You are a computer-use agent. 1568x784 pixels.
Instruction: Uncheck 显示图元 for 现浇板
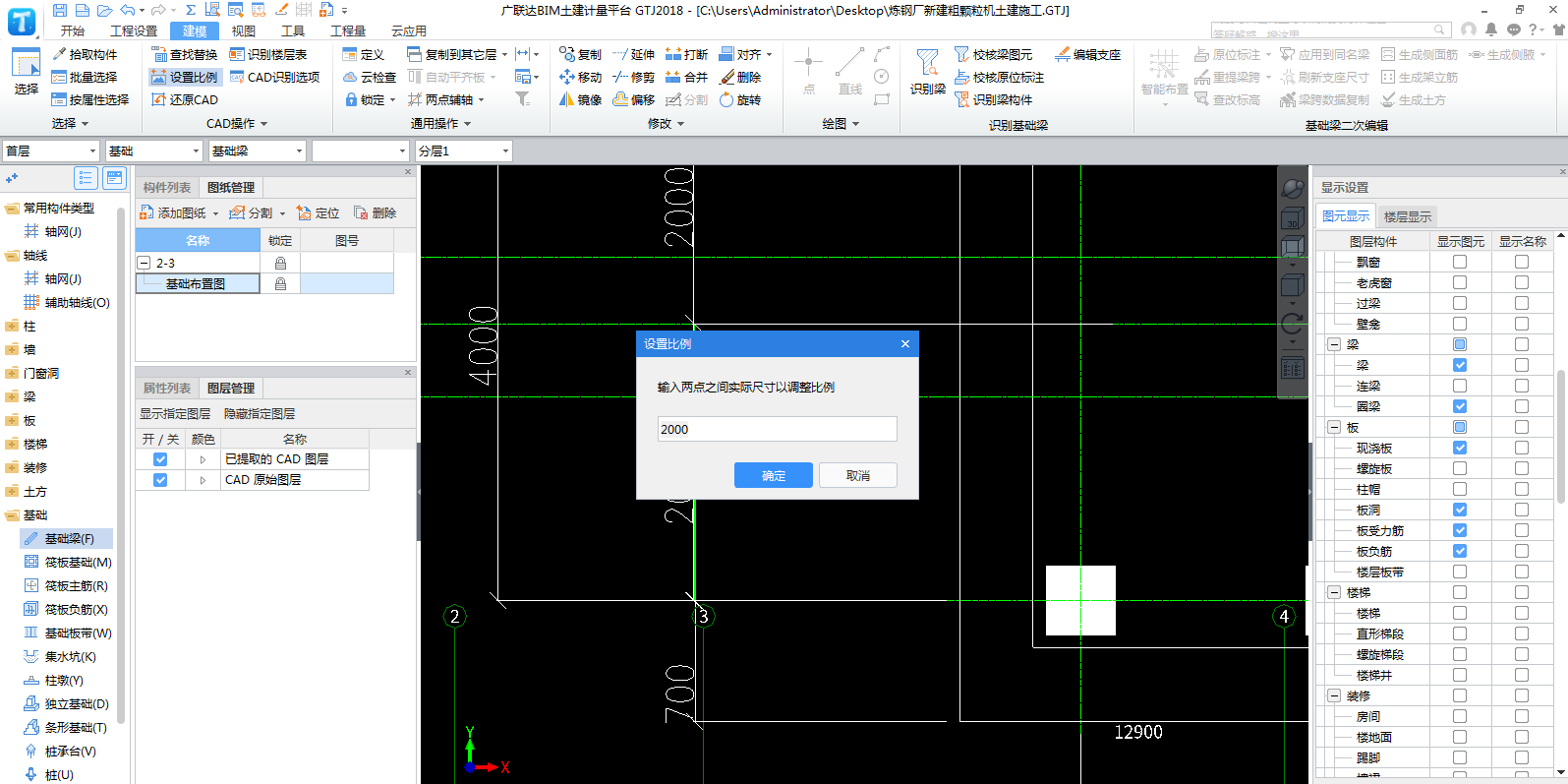pyautogui.click(x=1460, y=448)
